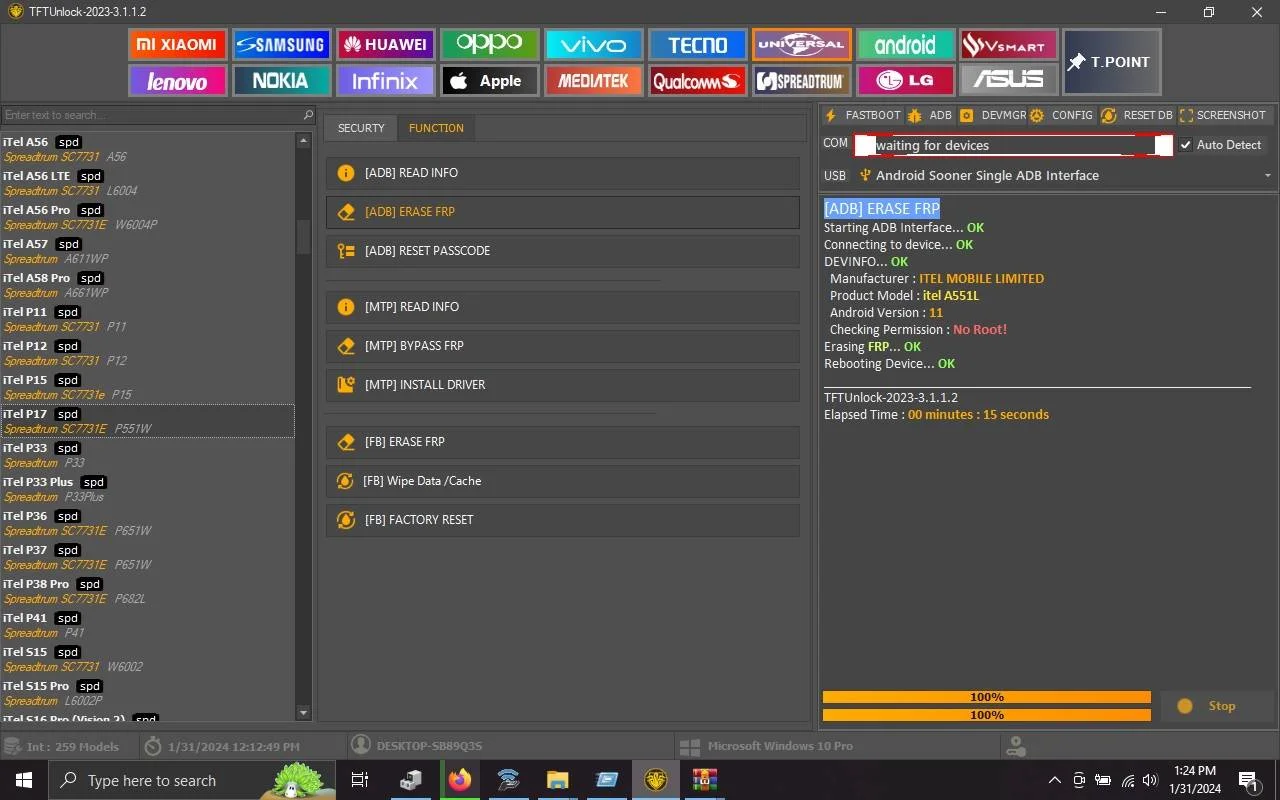Open Firefox from the taskbar

tap(460, 780)
